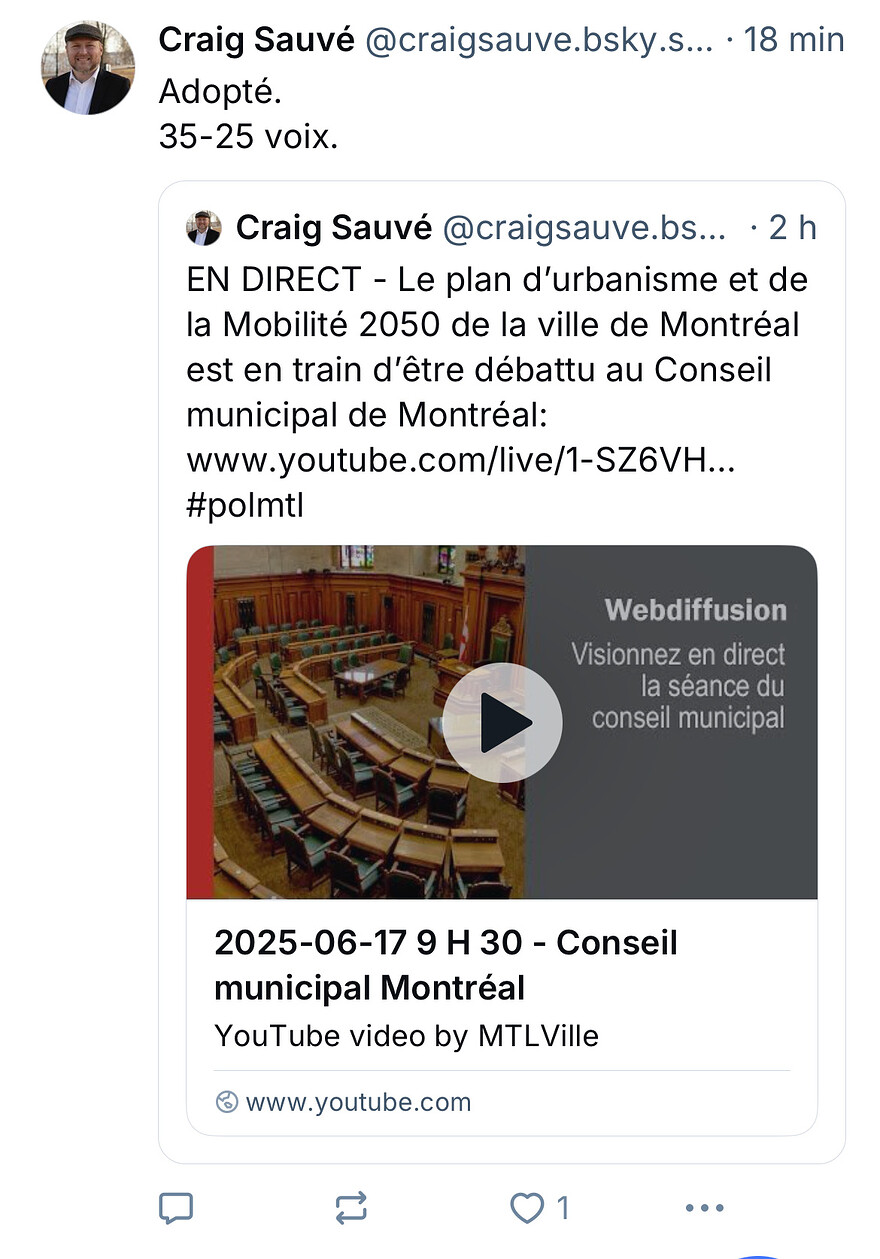Screen dimensions: 880x1259
Task: Open the #polmtl hashtag
Action: point(245,506)
